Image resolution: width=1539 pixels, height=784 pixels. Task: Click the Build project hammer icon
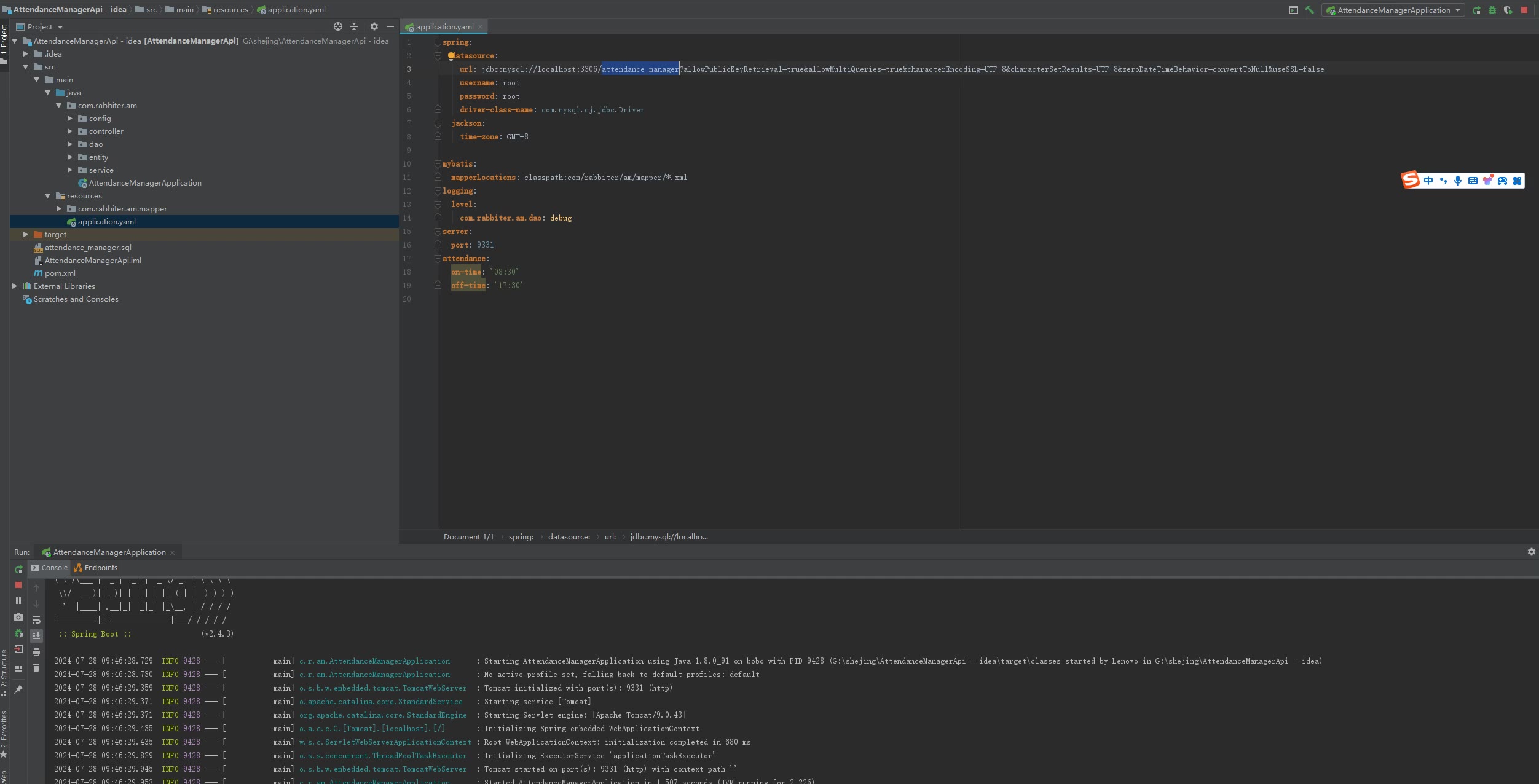pos(1309,10)
